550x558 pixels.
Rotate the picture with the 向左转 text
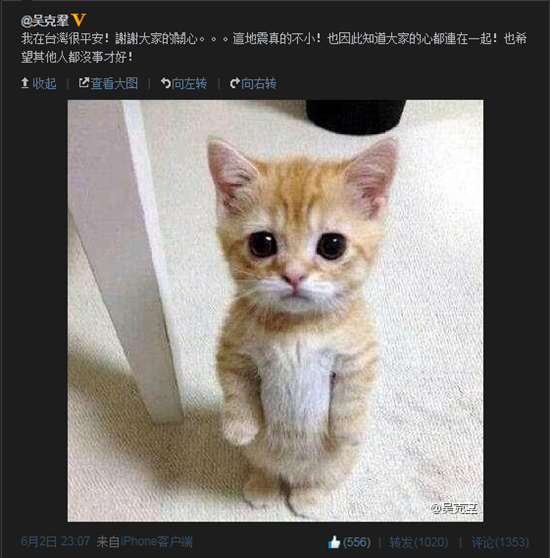click(x=189, y=84)
